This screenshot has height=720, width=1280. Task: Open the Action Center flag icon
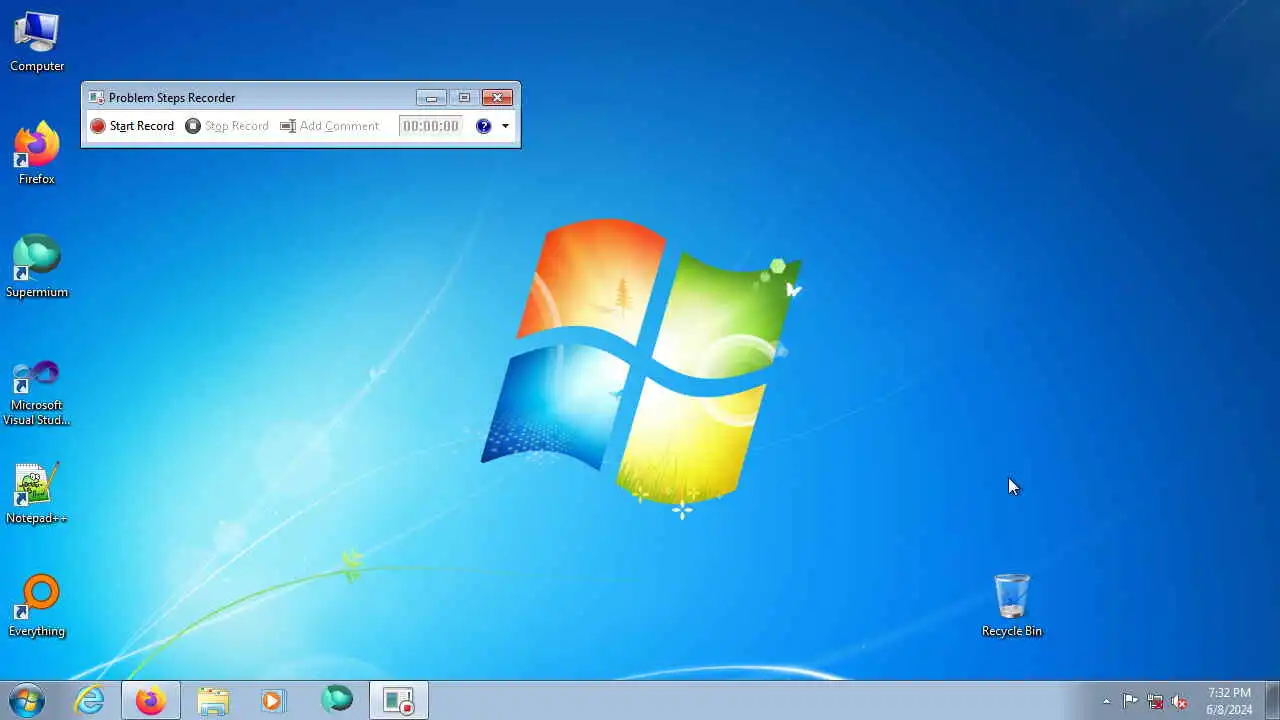click(x=1130, y=701)
